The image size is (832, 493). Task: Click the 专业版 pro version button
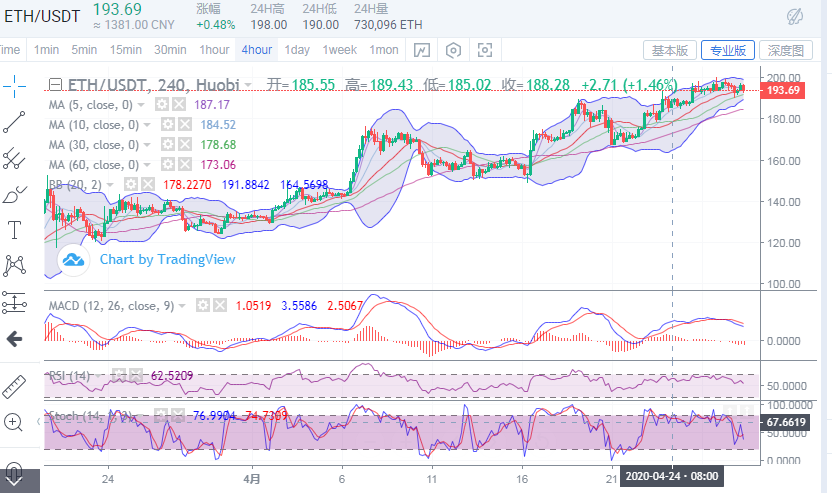(728, 50)
